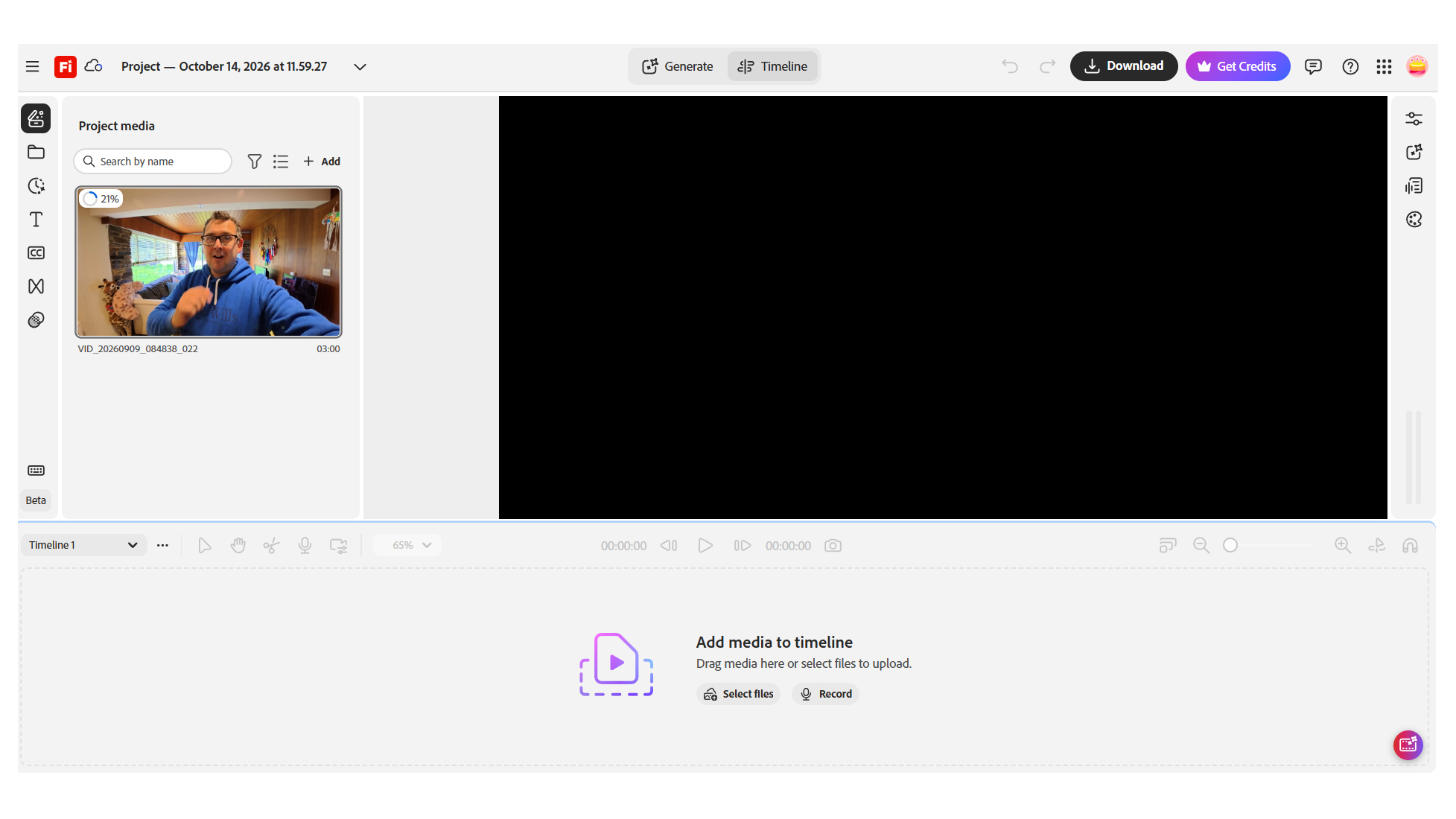The width and height of the screenshot is (1456, 819).
Task: Zoom out the timeline
Action: point(1201,546)
